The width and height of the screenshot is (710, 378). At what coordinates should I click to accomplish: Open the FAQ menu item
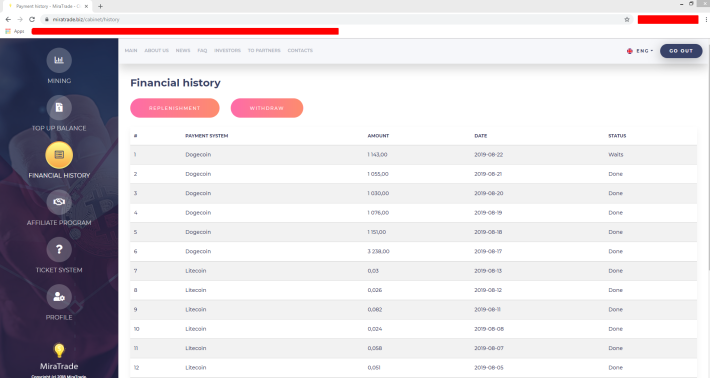[x=202, y=51]
